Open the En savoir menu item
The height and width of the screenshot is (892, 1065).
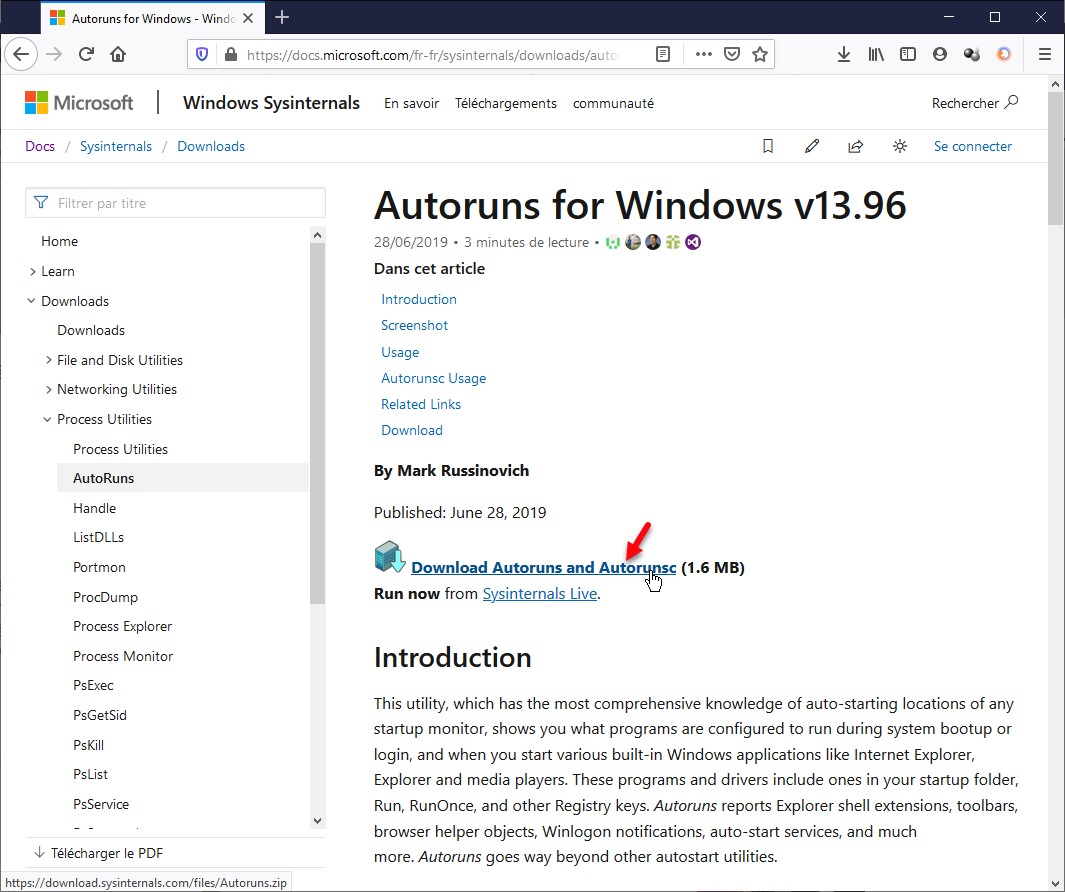(x=410, y=103)
